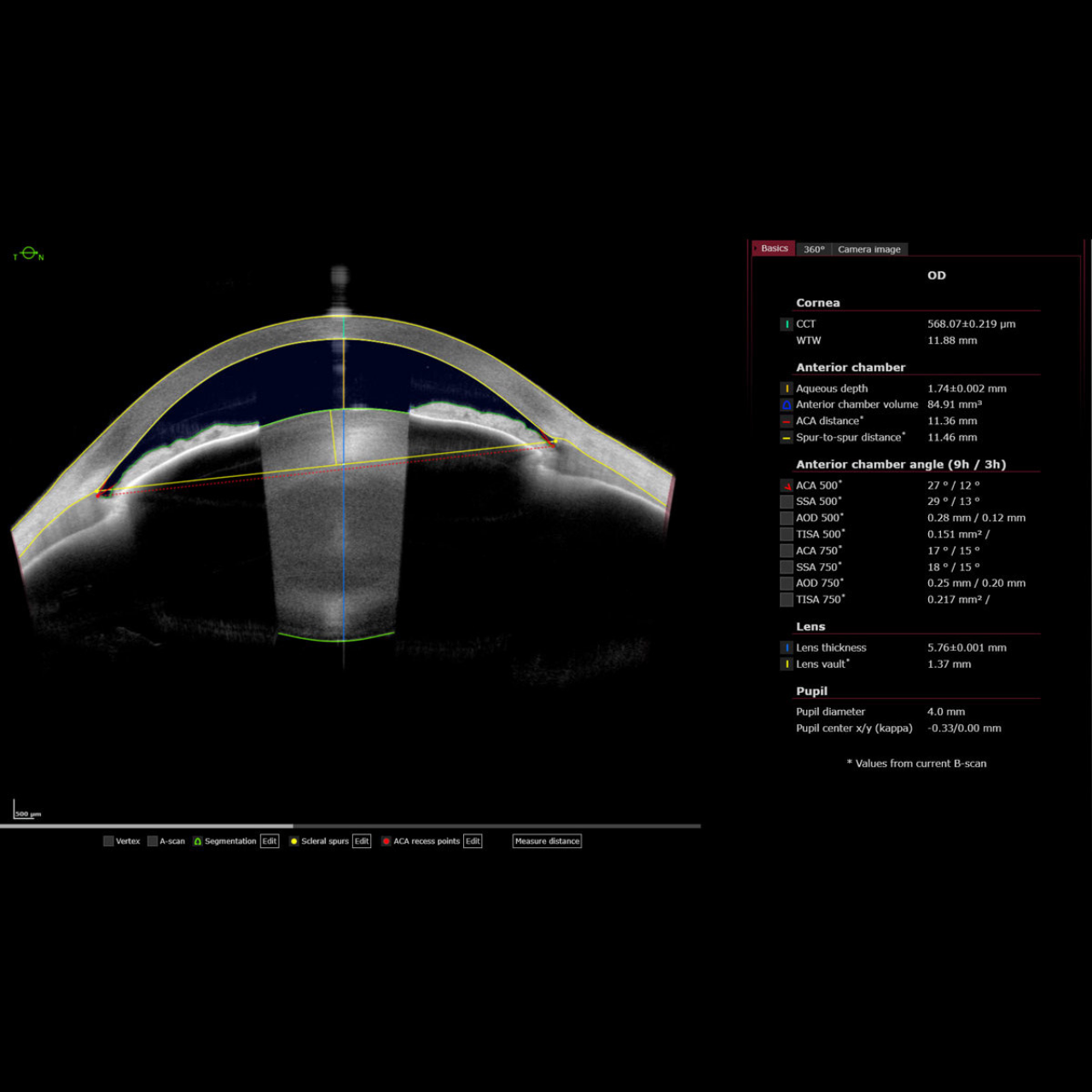The image size is (1092, 1092).
Task: Select the ACA distance value 11.36 mm
Action: coord(952,421)
